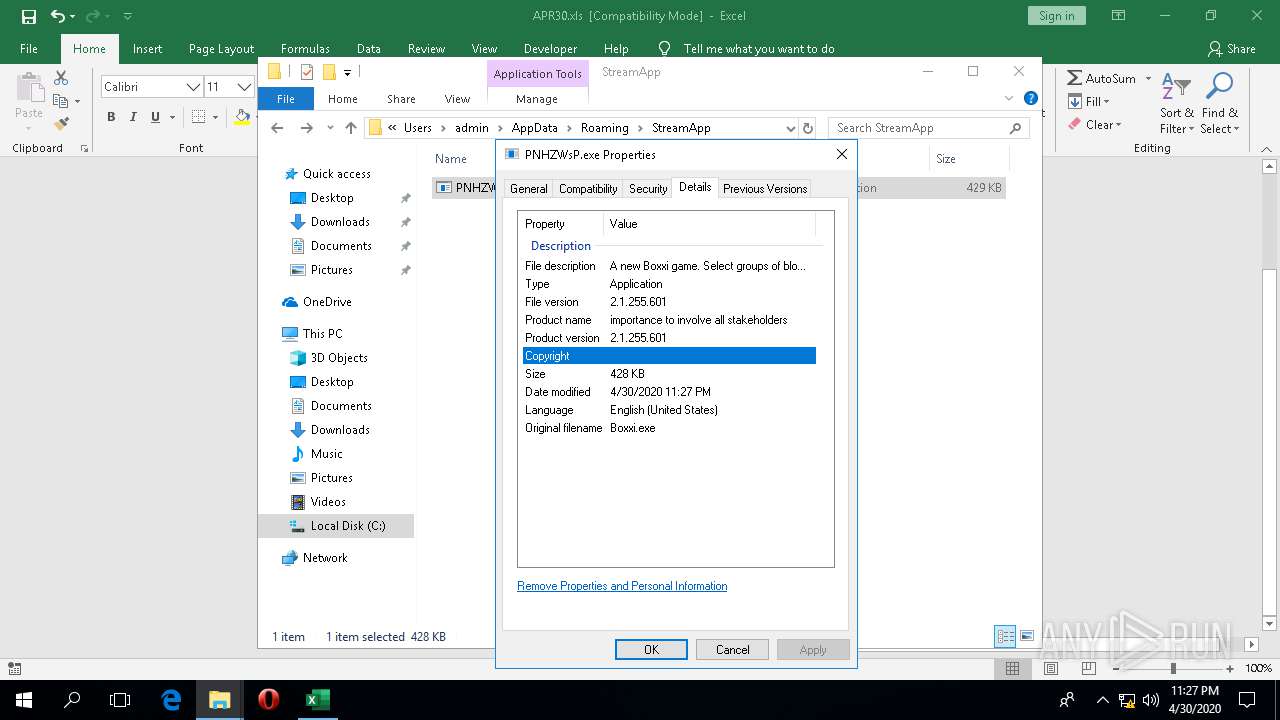Open the Manage tab in Explorer
The height and width of the screenshot is (720, 1280).
537,99
